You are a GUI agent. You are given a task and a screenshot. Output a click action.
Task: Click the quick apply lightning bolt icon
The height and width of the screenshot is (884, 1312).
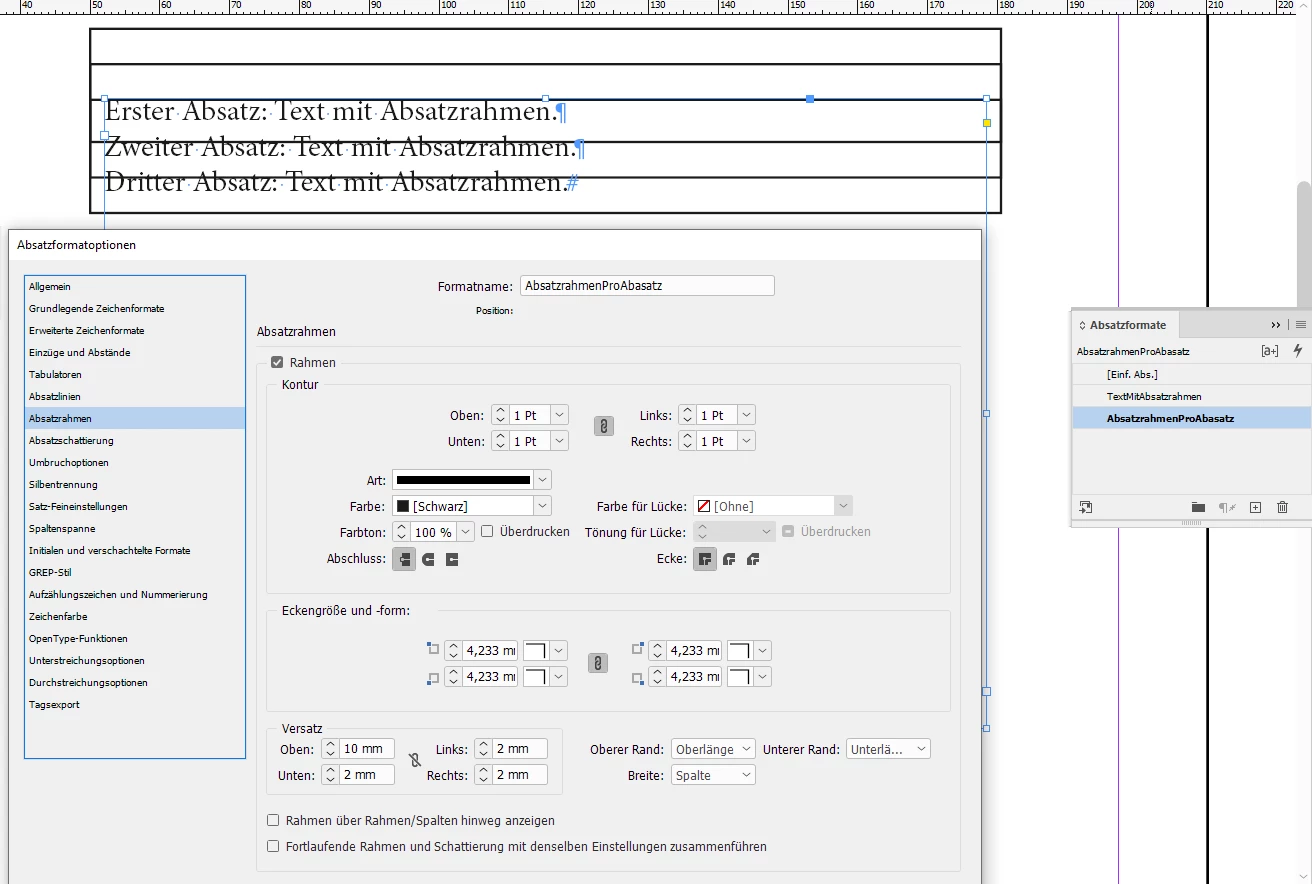point(1298,351)
